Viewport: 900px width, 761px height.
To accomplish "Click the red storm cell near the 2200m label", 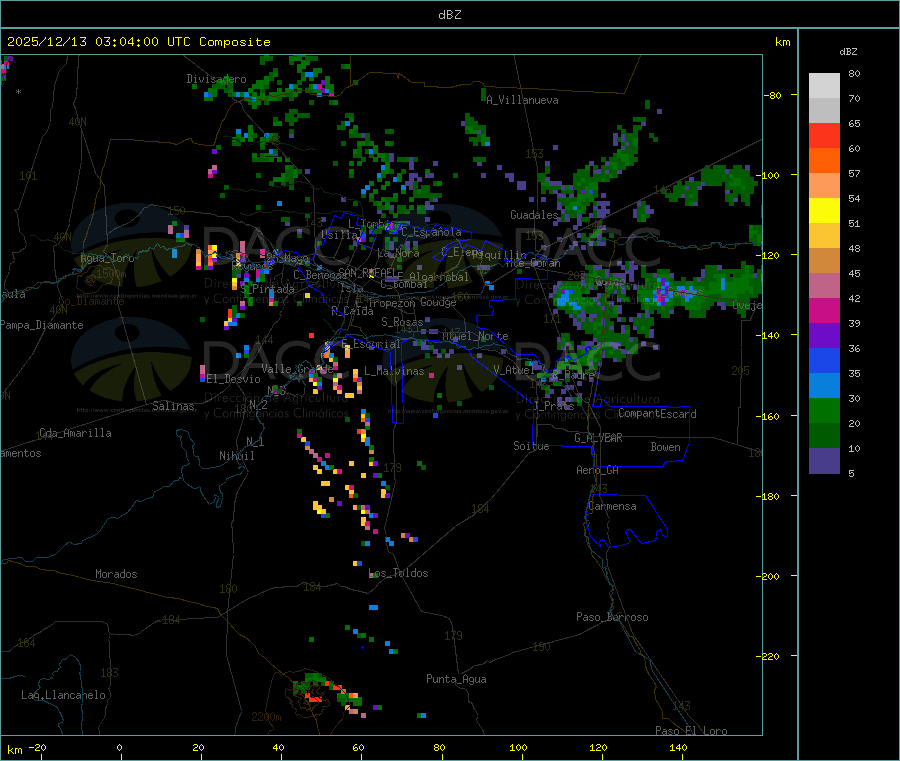I will 315,698.
